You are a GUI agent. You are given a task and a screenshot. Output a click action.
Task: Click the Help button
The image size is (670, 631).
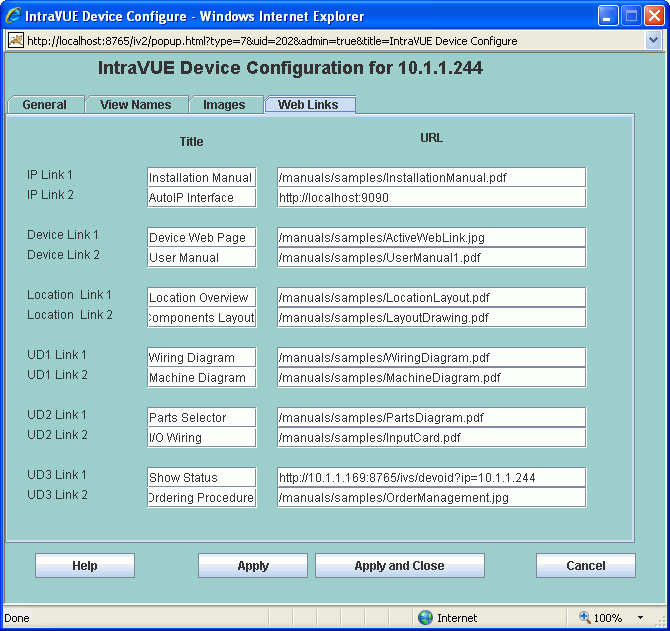coord(85,566)
